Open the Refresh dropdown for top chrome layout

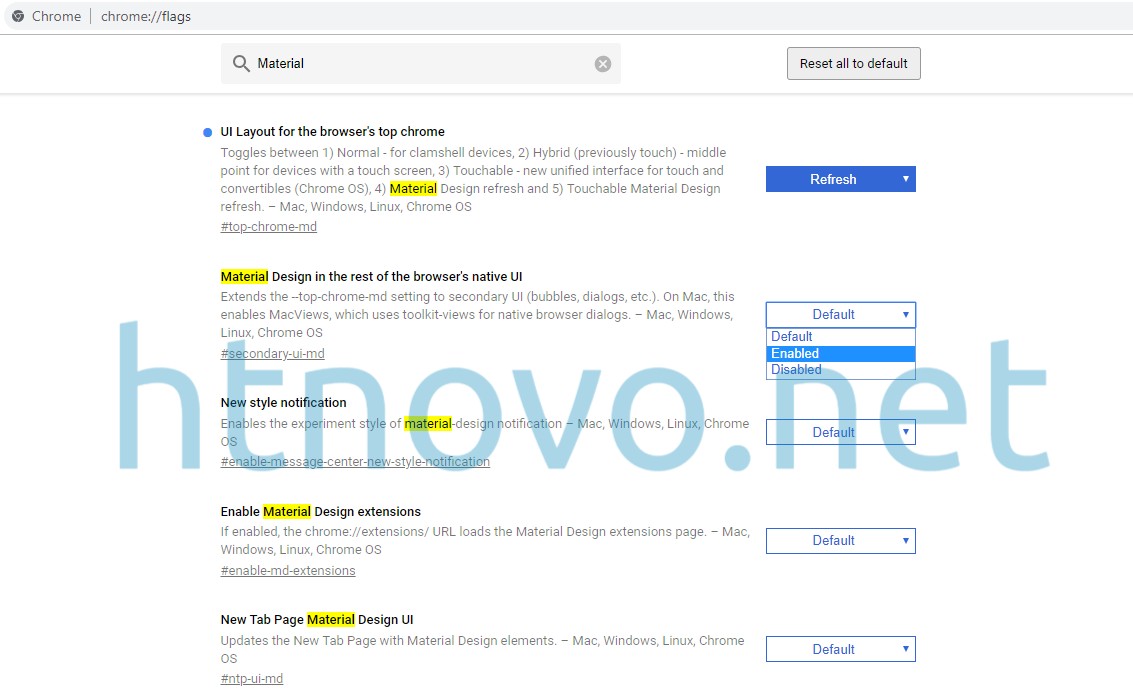click(x=840, y=179)
